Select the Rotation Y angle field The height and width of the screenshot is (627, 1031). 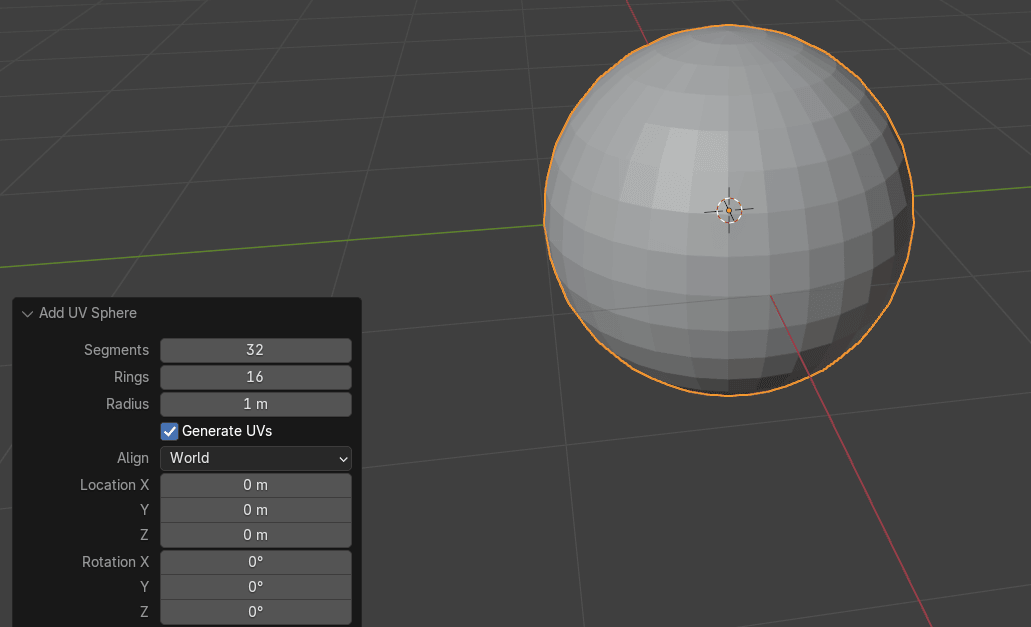tap(255, 587)
